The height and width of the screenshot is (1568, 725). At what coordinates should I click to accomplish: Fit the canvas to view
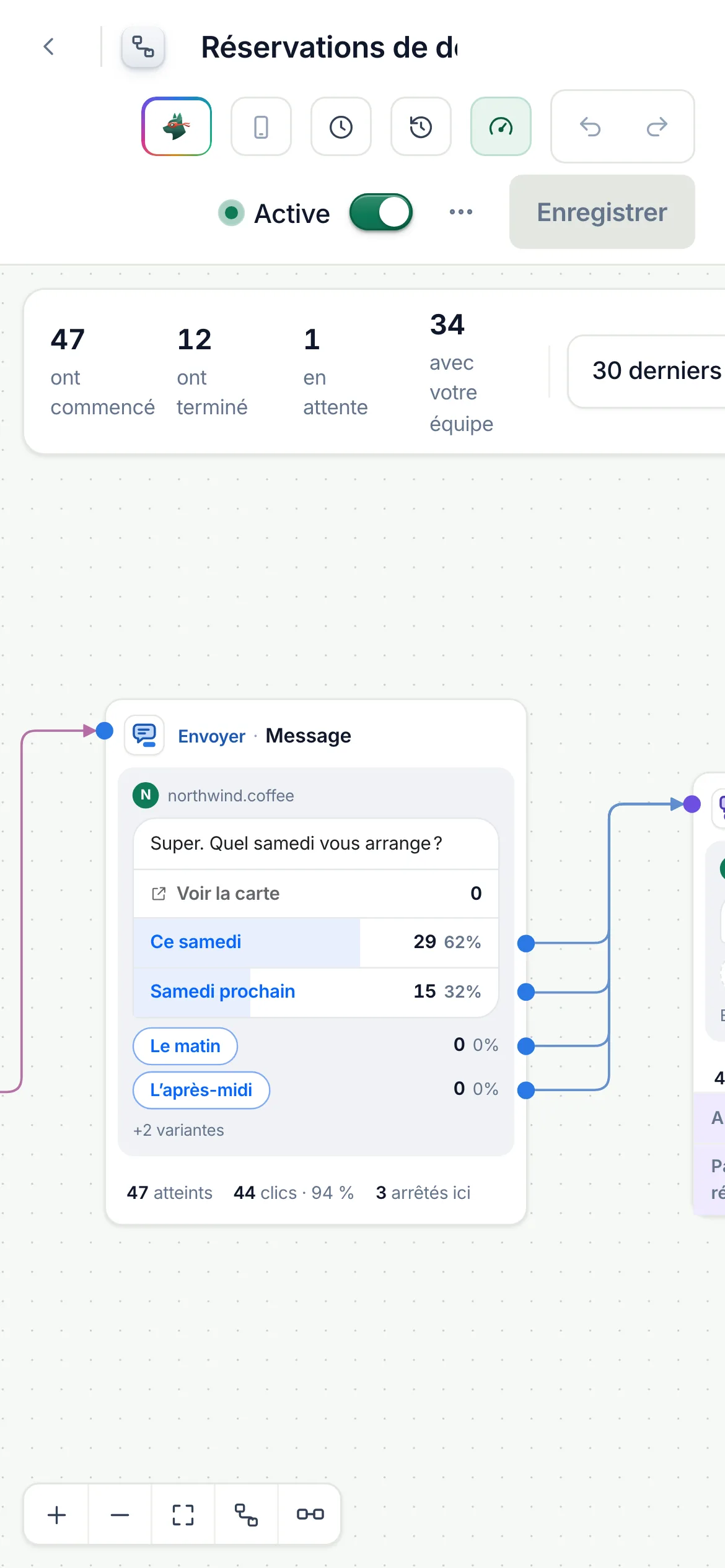[183, 1515]
